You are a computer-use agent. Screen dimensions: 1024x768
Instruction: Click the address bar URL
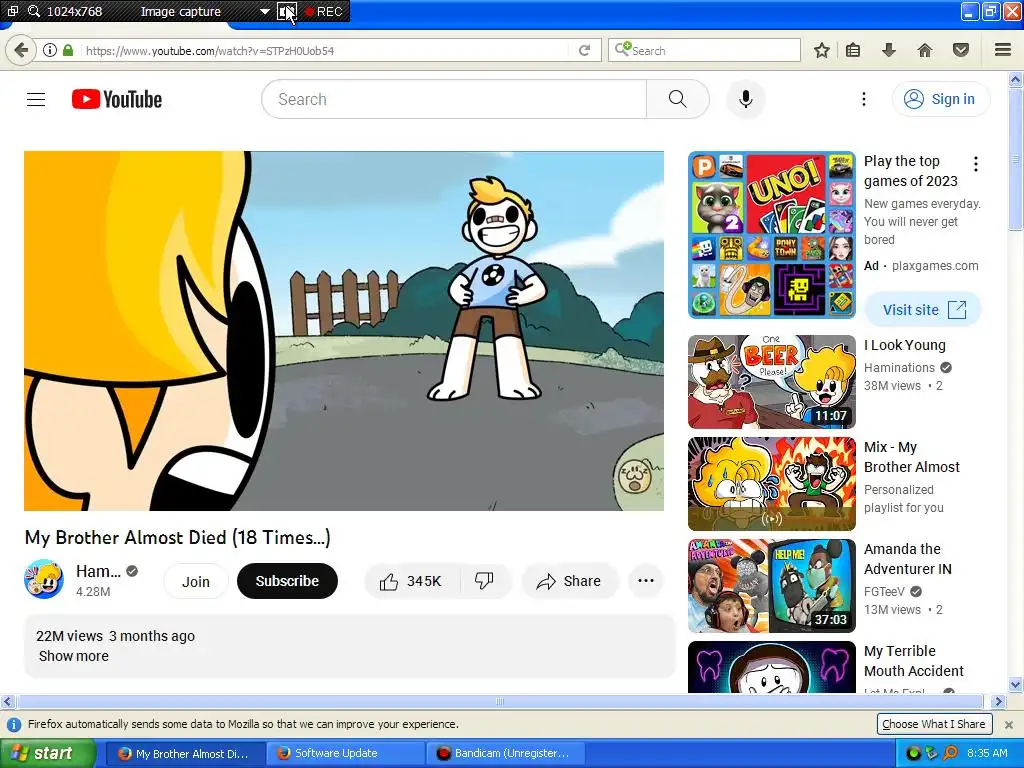coord(210,51)
